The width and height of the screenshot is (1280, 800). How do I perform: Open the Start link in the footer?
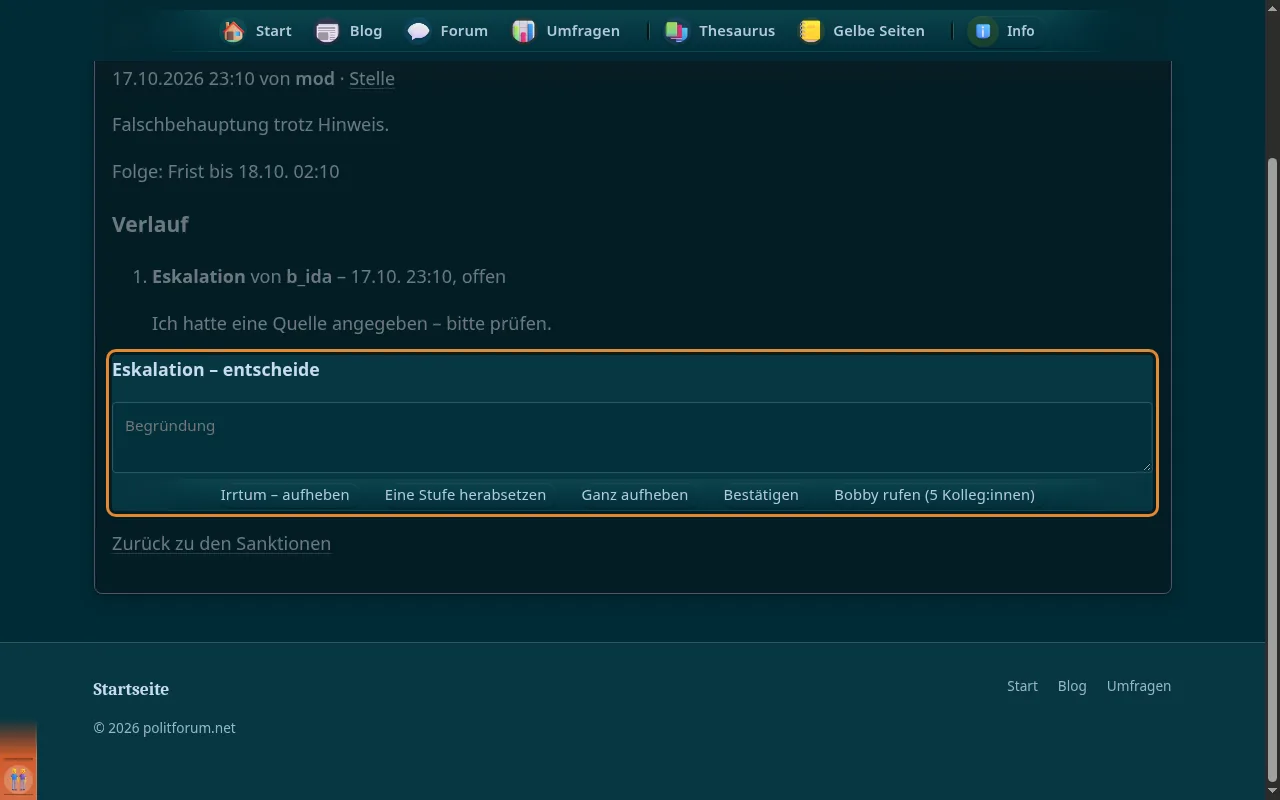pos(1022,686)
